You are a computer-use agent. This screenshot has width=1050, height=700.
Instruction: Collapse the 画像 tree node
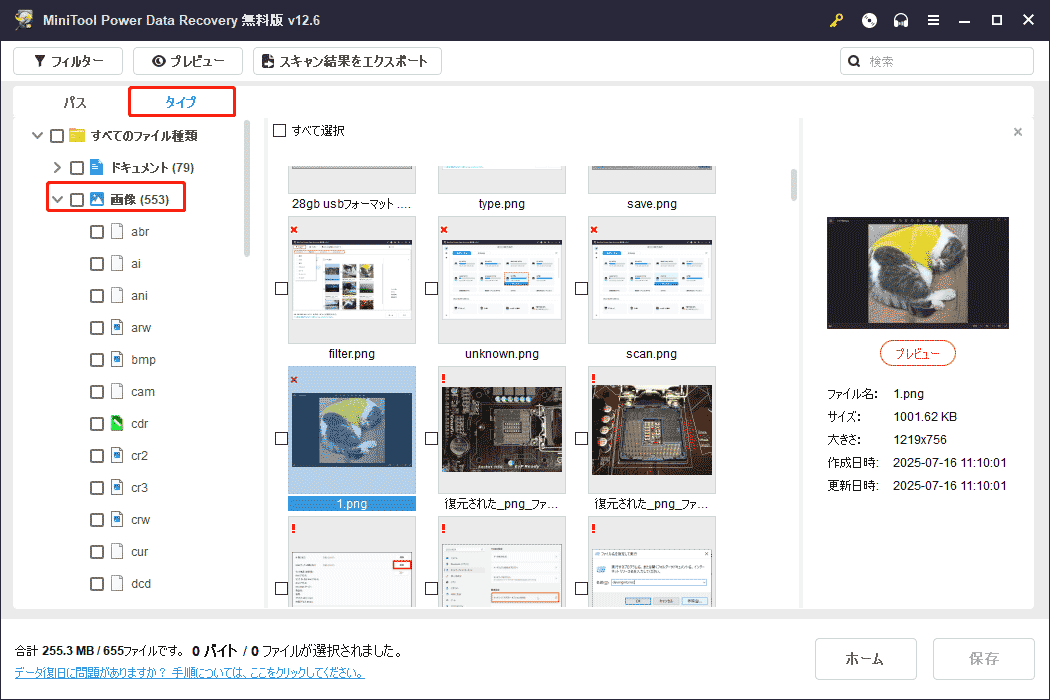(58, 199)
